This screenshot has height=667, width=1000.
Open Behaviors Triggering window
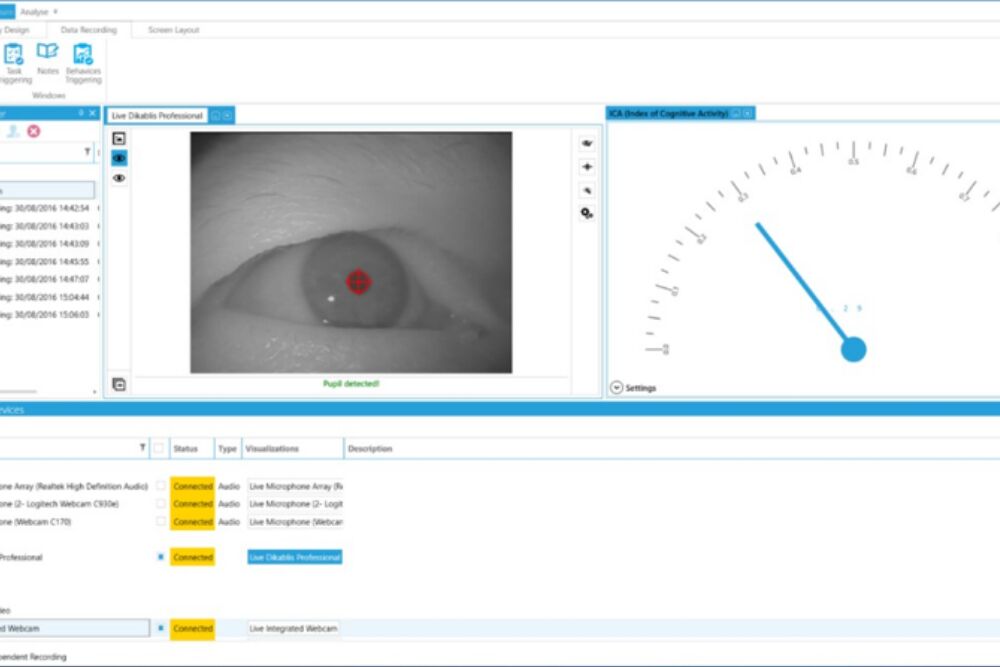pos(83,59)
